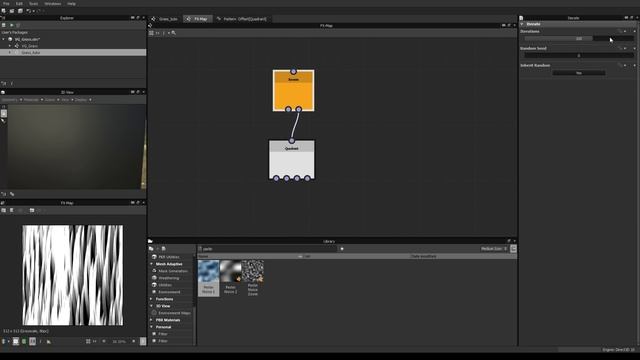
Task: Click the folder export icon in 2D view toolbar
Action: coord(32,210)
